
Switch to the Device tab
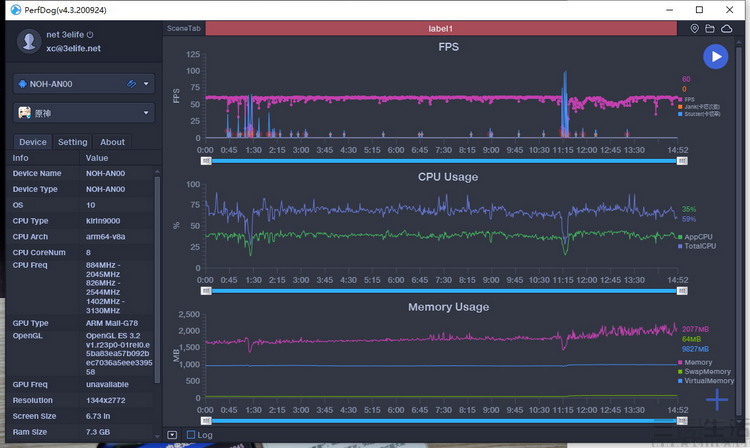33,142
